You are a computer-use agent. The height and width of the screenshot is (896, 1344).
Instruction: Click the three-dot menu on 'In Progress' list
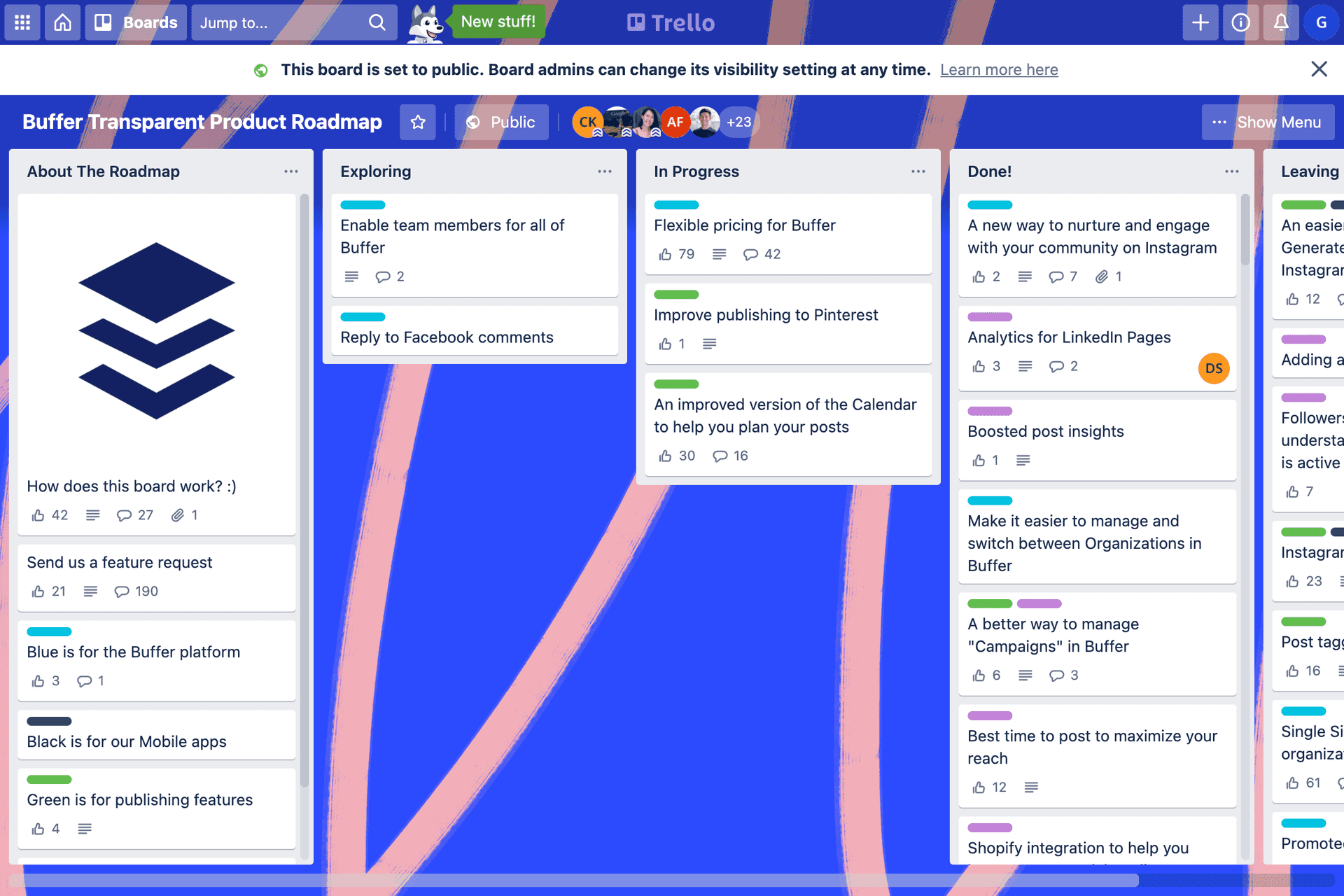[918, 171]
